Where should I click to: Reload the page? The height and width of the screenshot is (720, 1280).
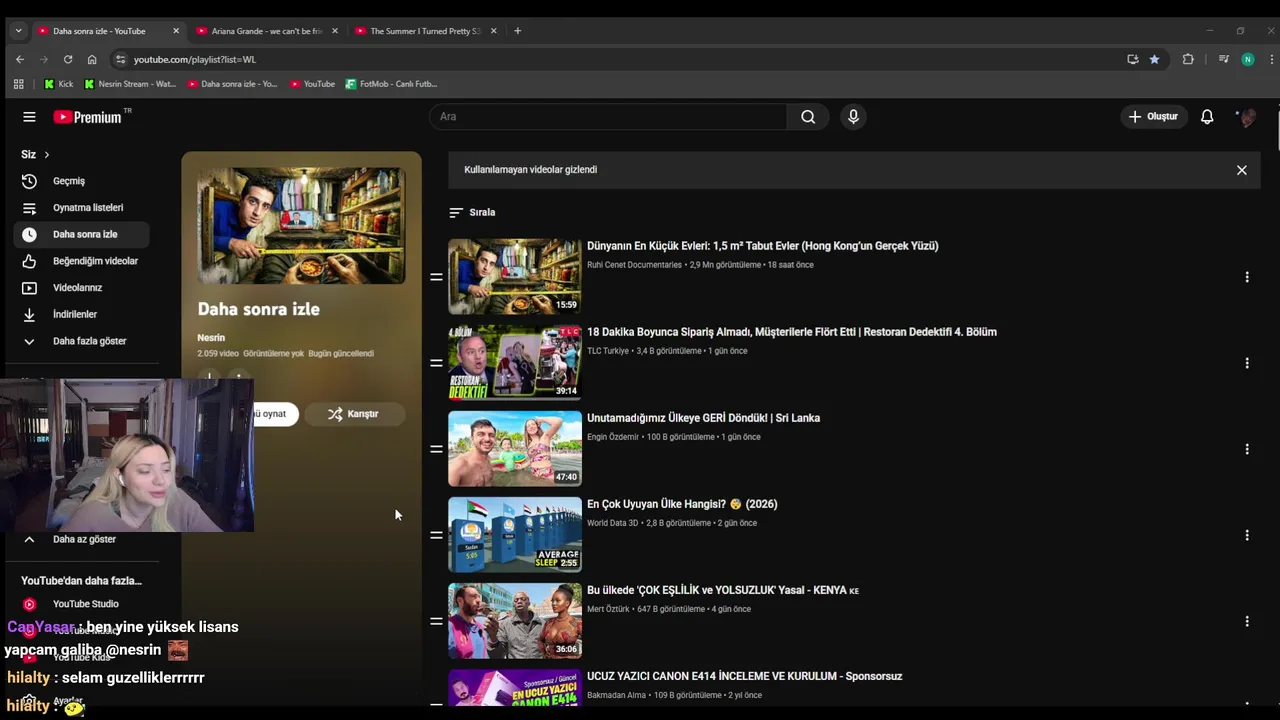(68, 59)
